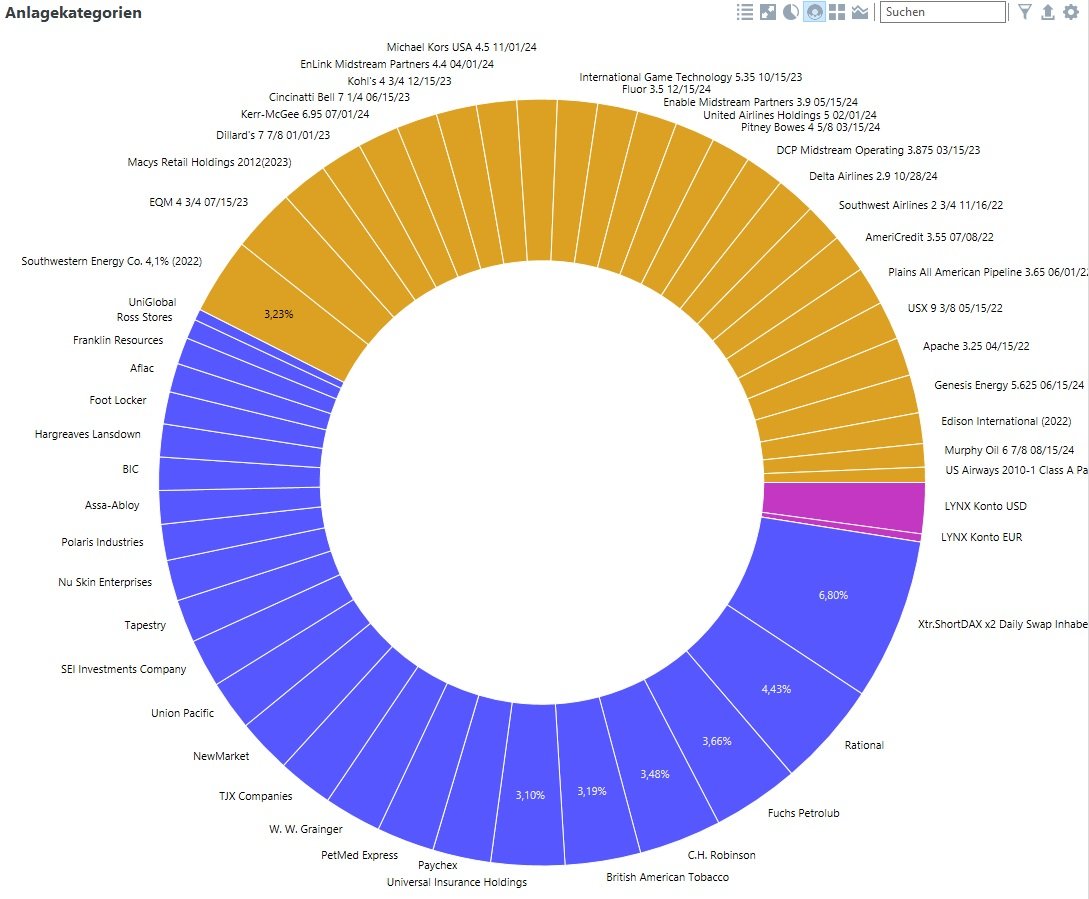Click the export upload icon
The image size is (1089, 899).
tap(1047, 12)
